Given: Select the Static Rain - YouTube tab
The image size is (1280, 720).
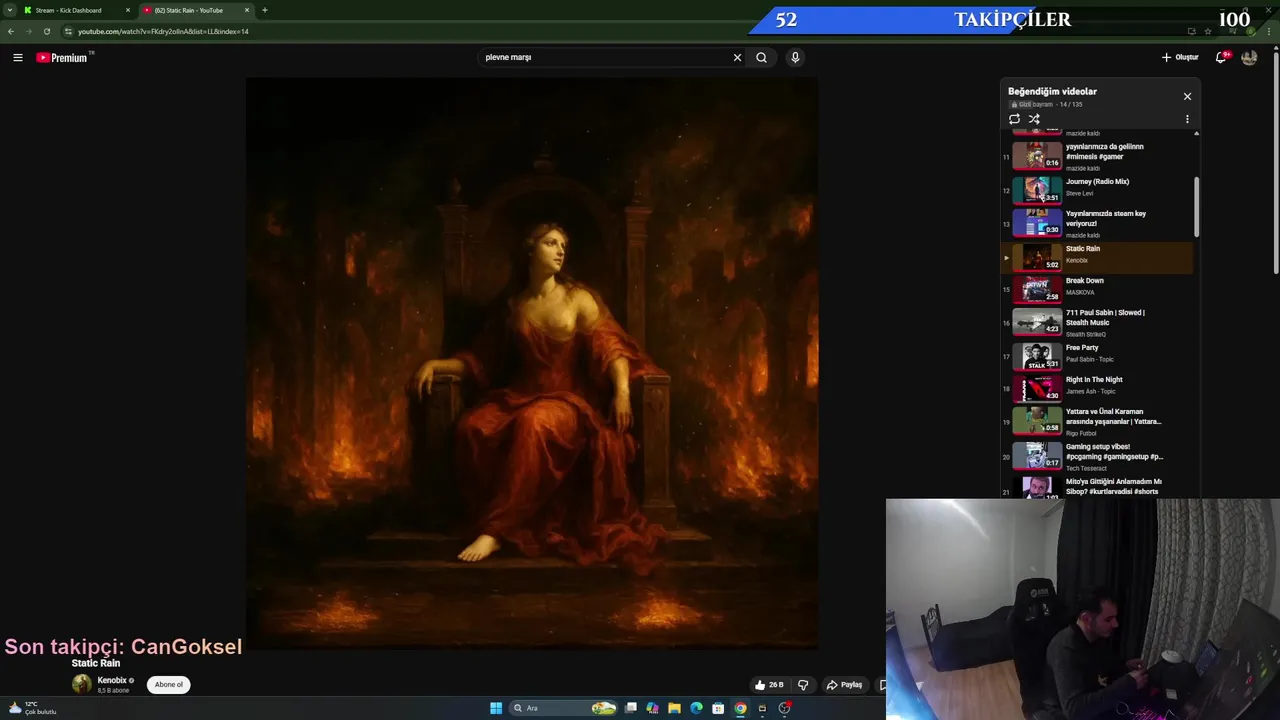Looking at the screenshot, I should [x=195, y=10].
